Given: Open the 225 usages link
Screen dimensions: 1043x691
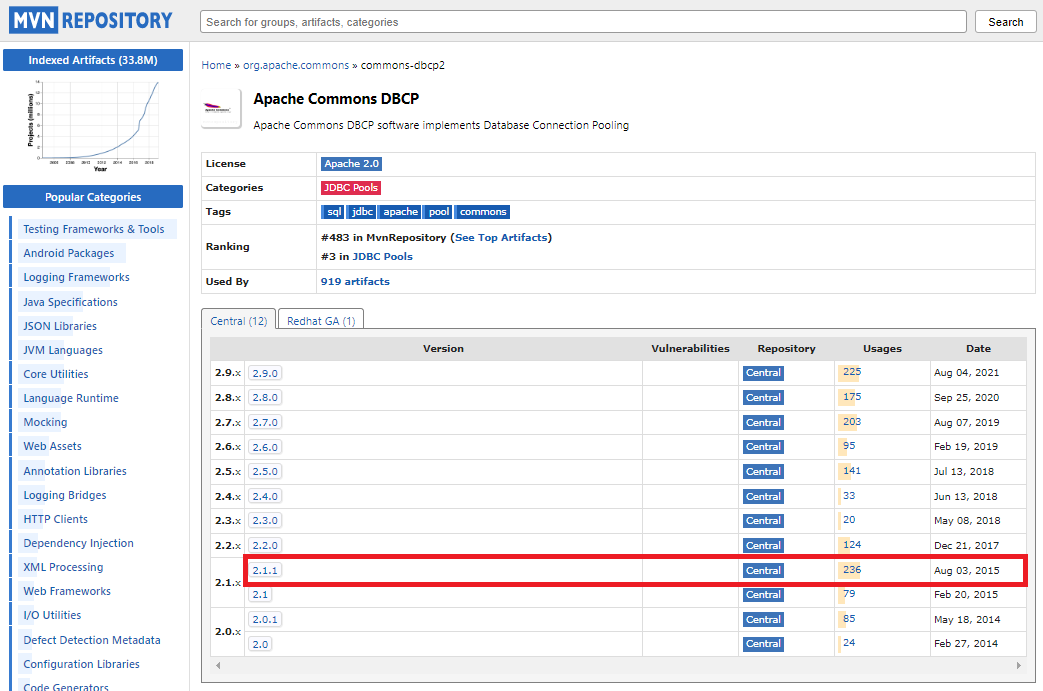Looking at the screenshot, I should 851,372.
